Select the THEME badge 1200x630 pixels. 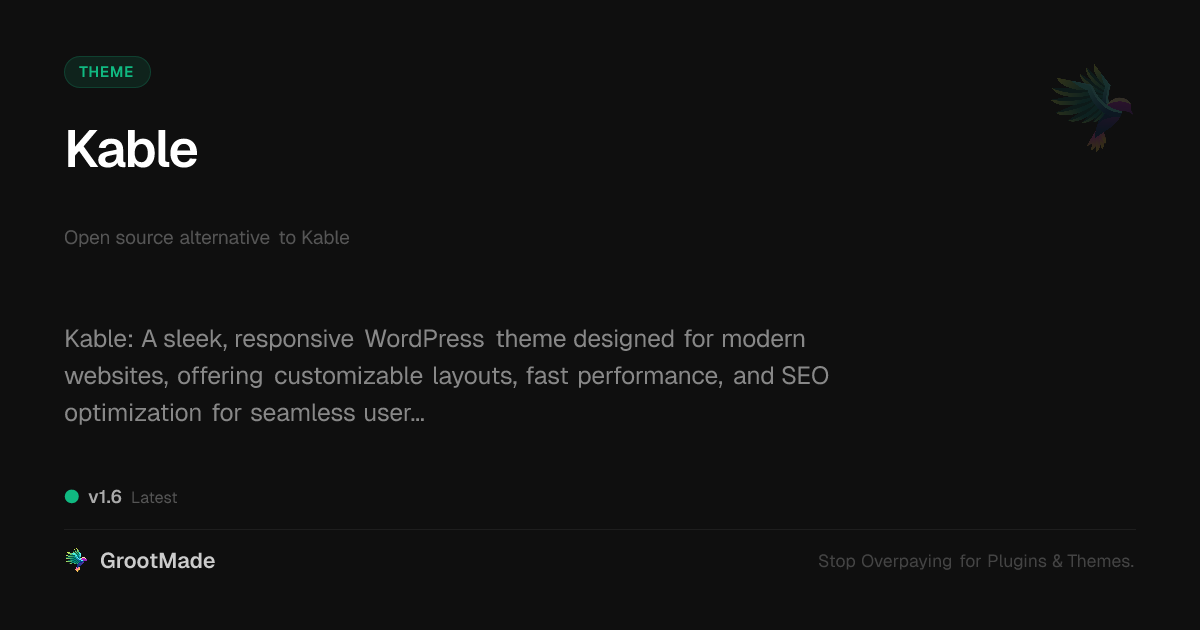pyautogui.click(x=107, y=72)
